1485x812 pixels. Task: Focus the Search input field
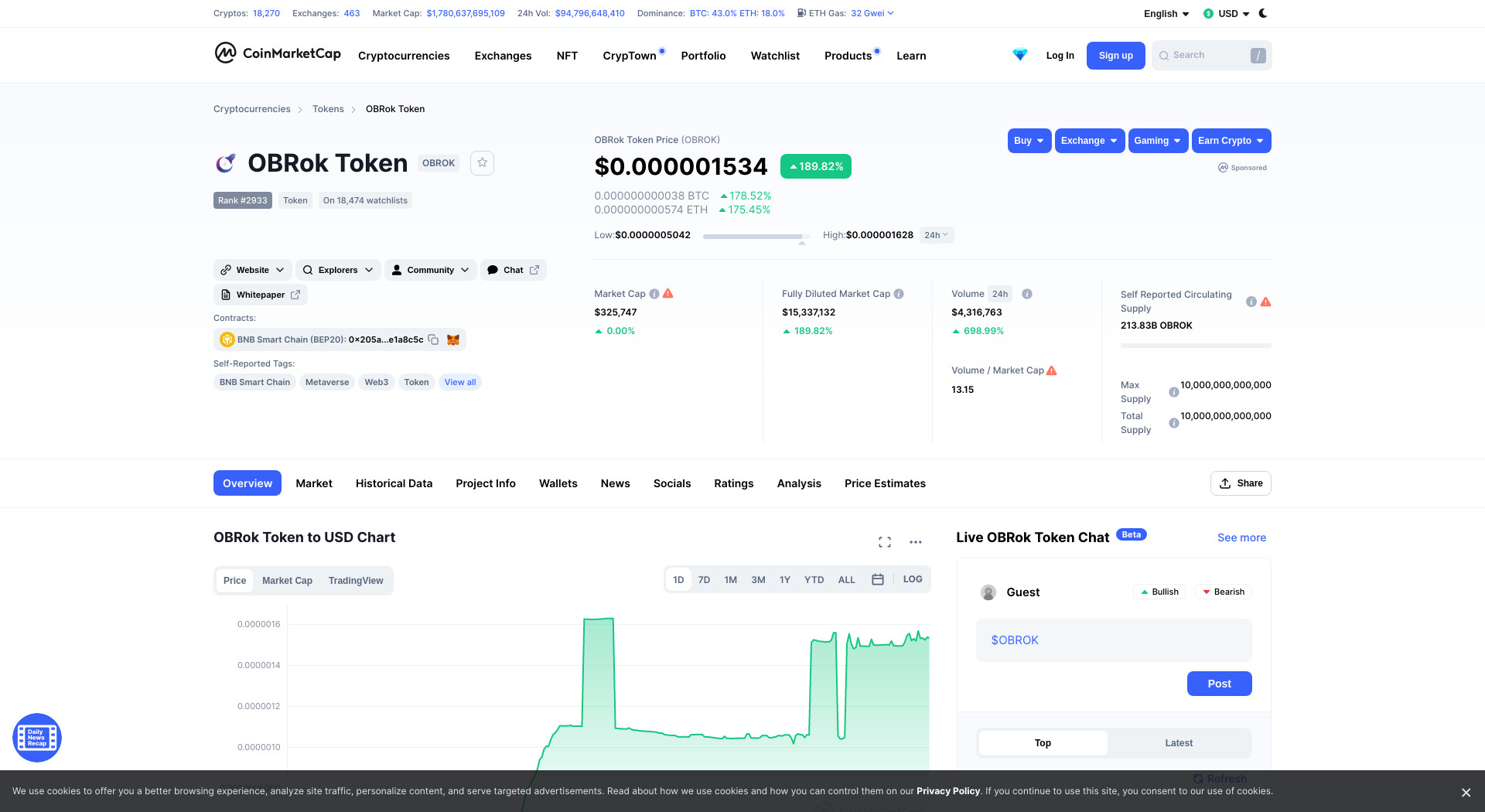pyautogui.click(x=1211, y=56)
